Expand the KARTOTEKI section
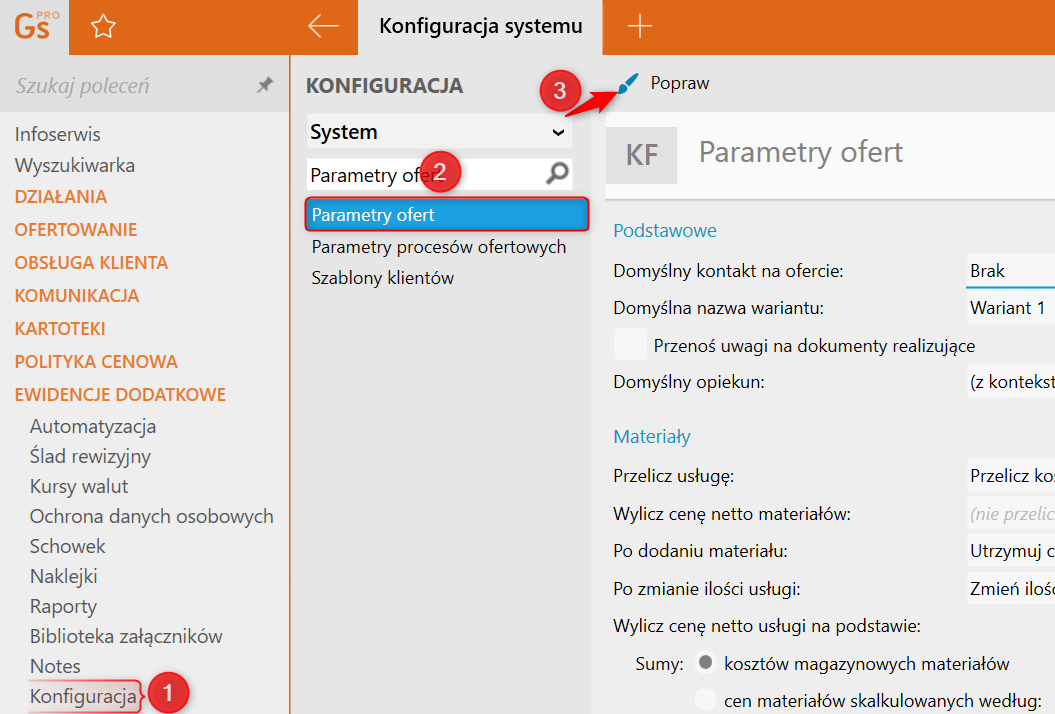The height and width of the screenshot is (714, 1055). (60, 328)
